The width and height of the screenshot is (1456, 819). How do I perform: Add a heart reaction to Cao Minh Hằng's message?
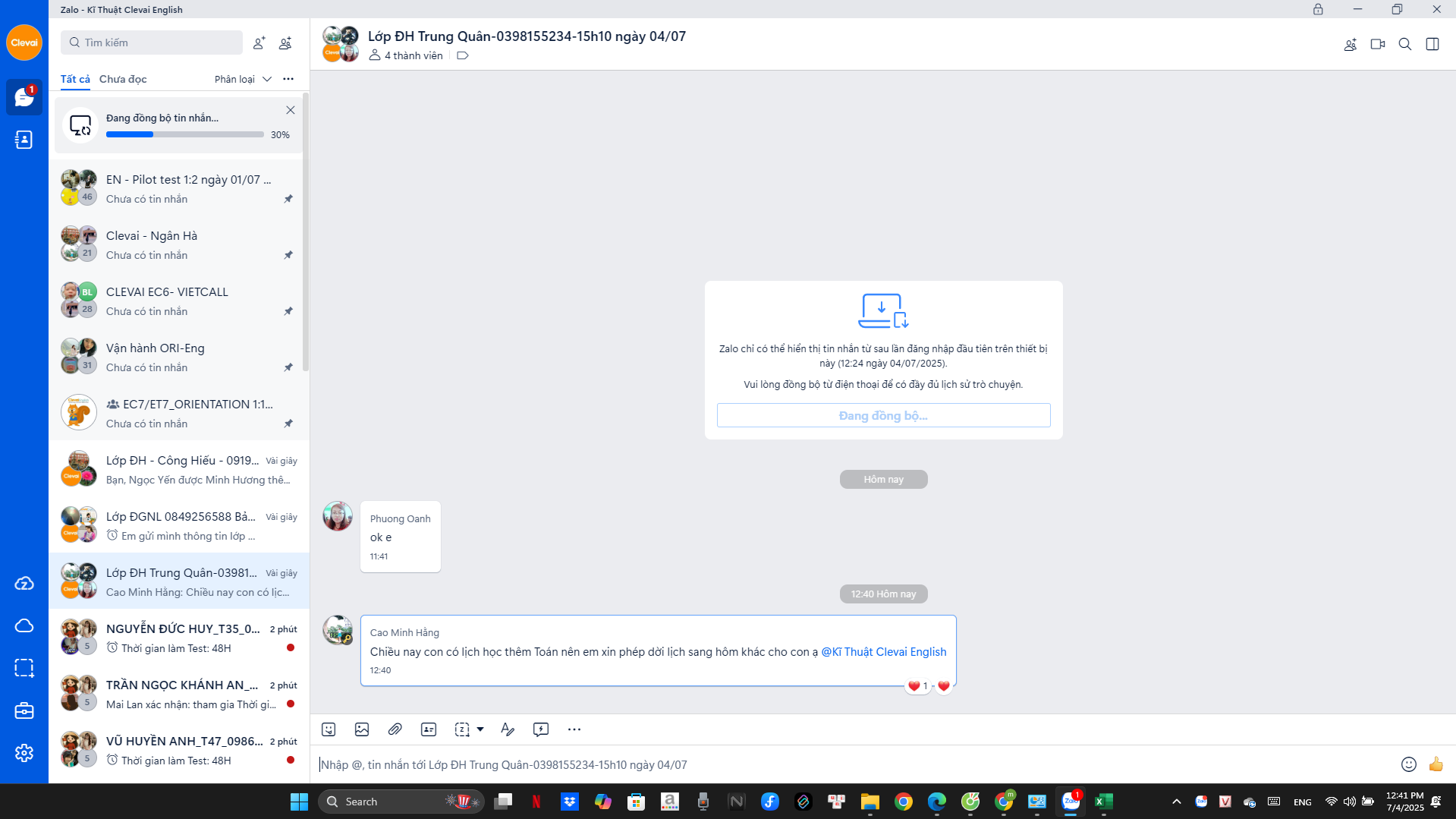pos(944,686)
